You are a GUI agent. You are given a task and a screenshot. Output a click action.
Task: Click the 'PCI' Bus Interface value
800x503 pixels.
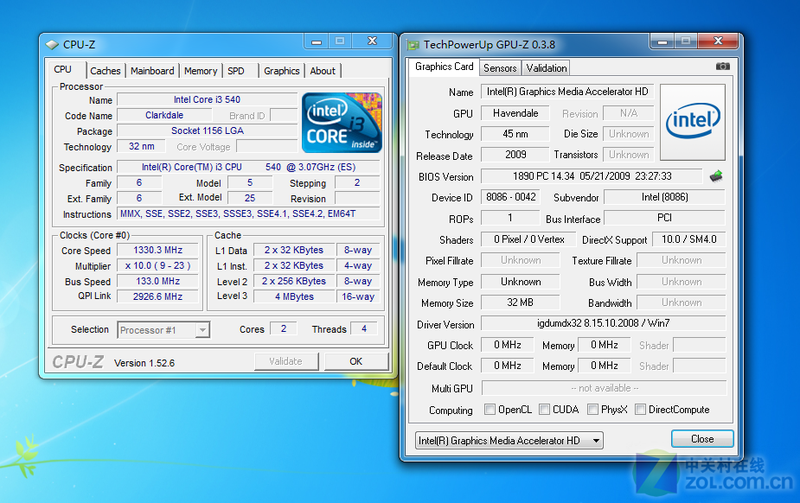tap(665, 218)
